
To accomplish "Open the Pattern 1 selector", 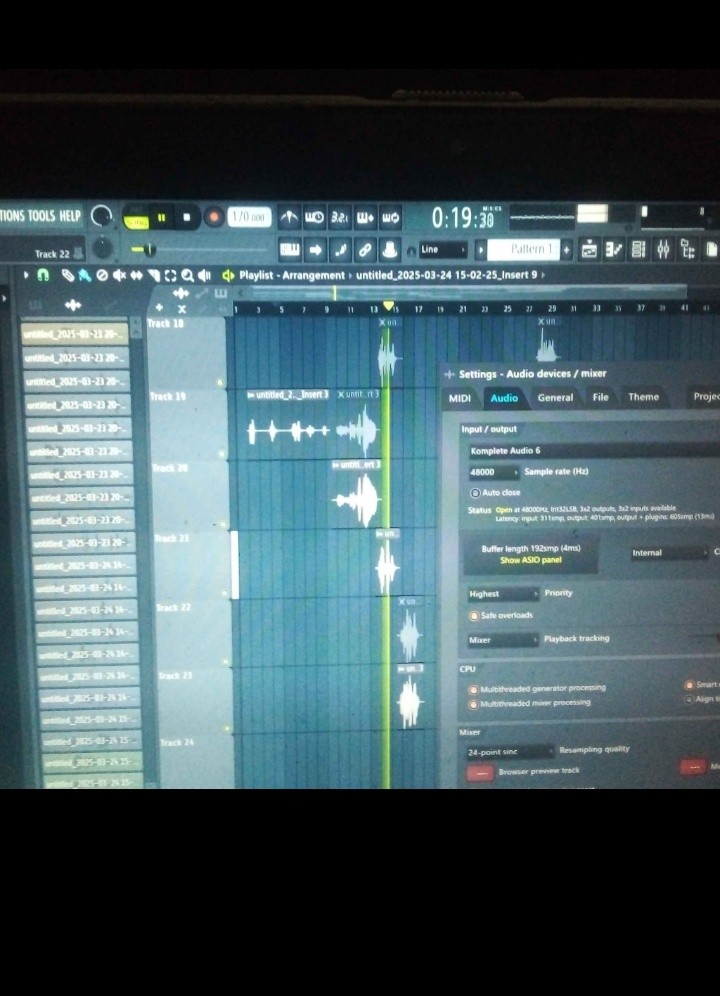I will click(524, 249).
